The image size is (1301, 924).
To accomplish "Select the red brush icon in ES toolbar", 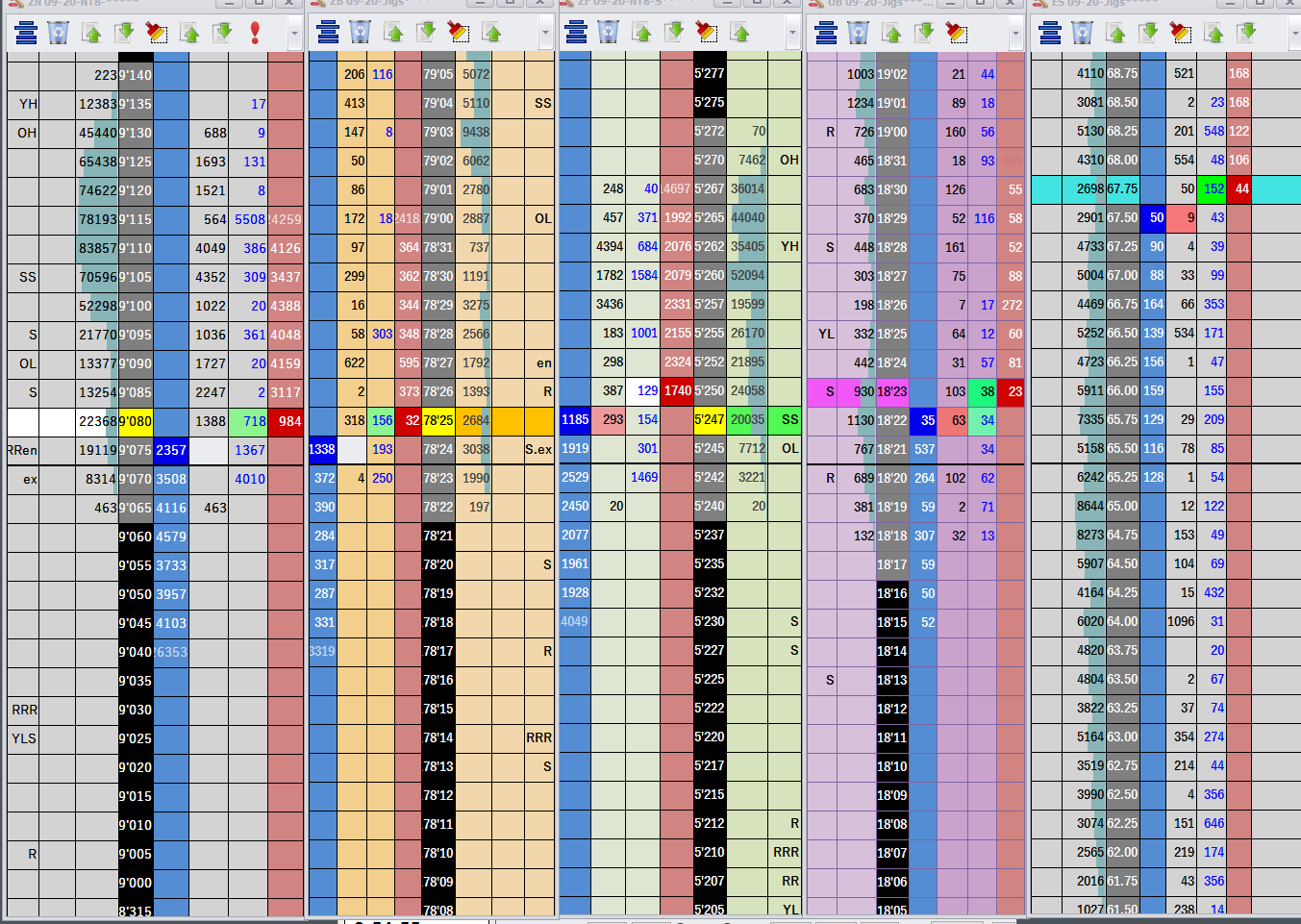I will pyautogui.click(x=1181, y=34).
